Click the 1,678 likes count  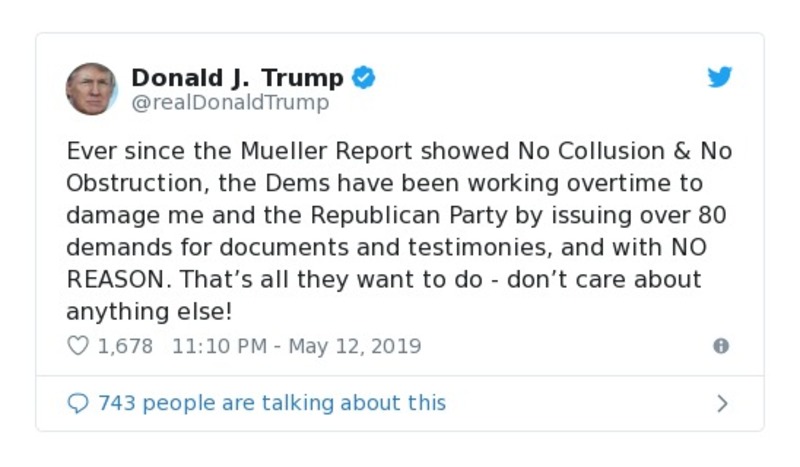pyautogui.click(x=125, y=346)
